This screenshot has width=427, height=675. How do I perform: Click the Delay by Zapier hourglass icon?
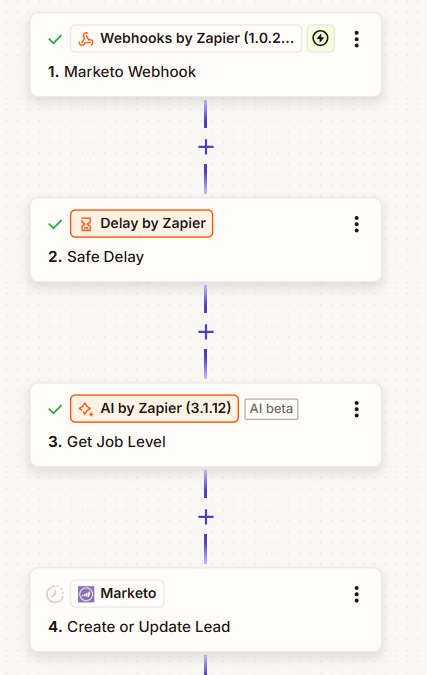click(x=86, y=224)
